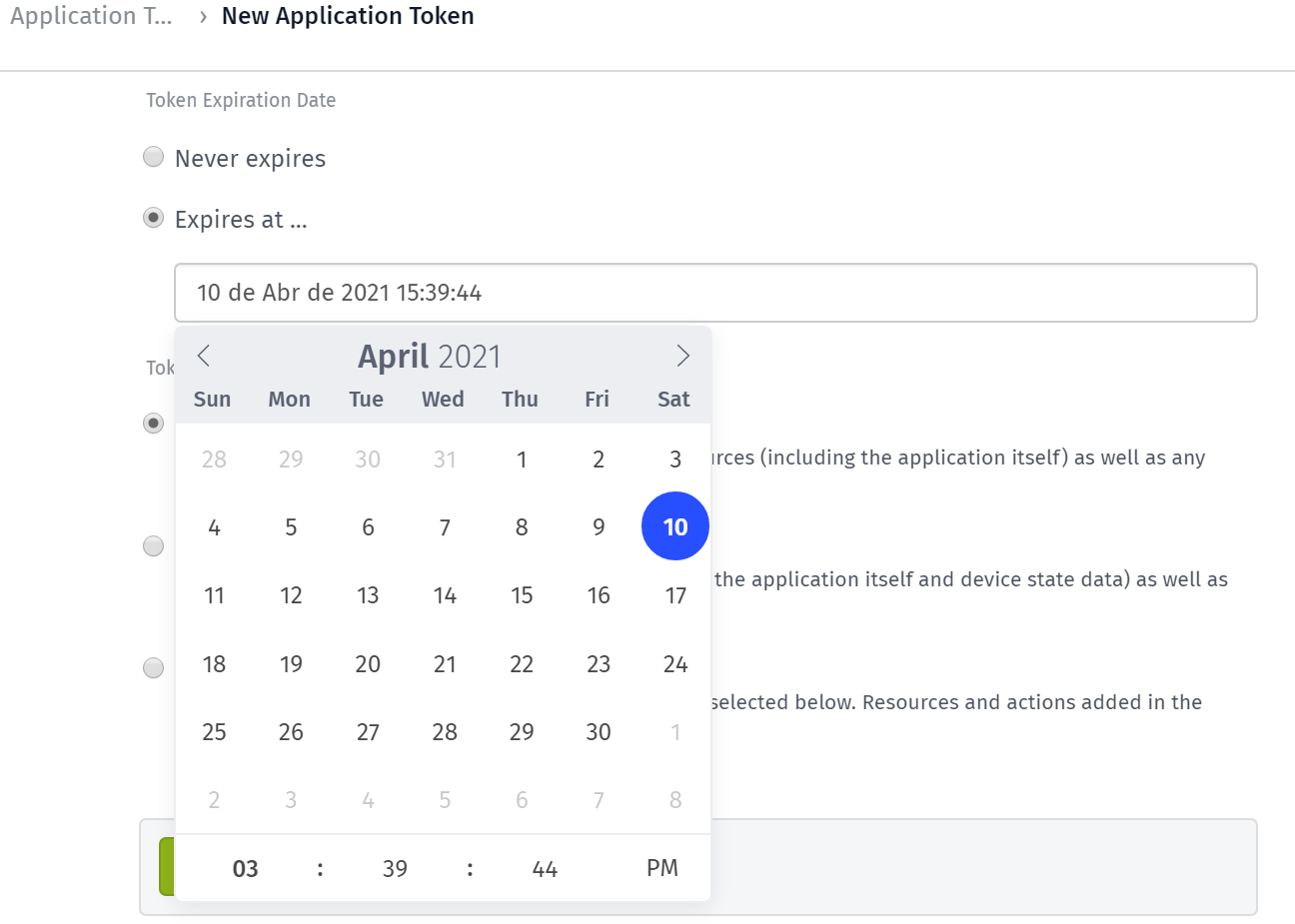Choose day 18 in April
This screenshot has width=1295, height=924.
[214, 664]
